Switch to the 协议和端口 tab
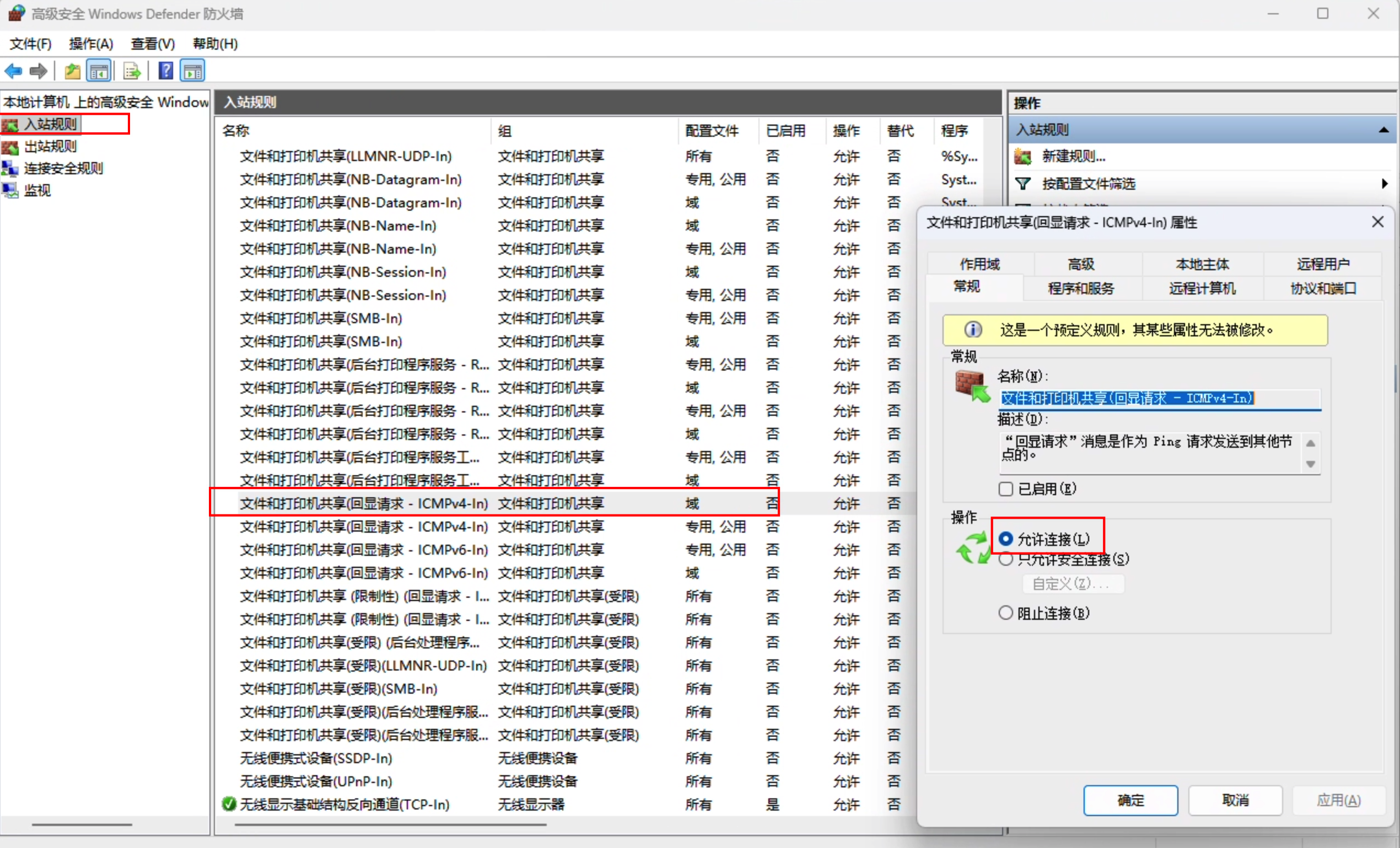The height and width of the screenshot is (848, 1400). 1321,288
